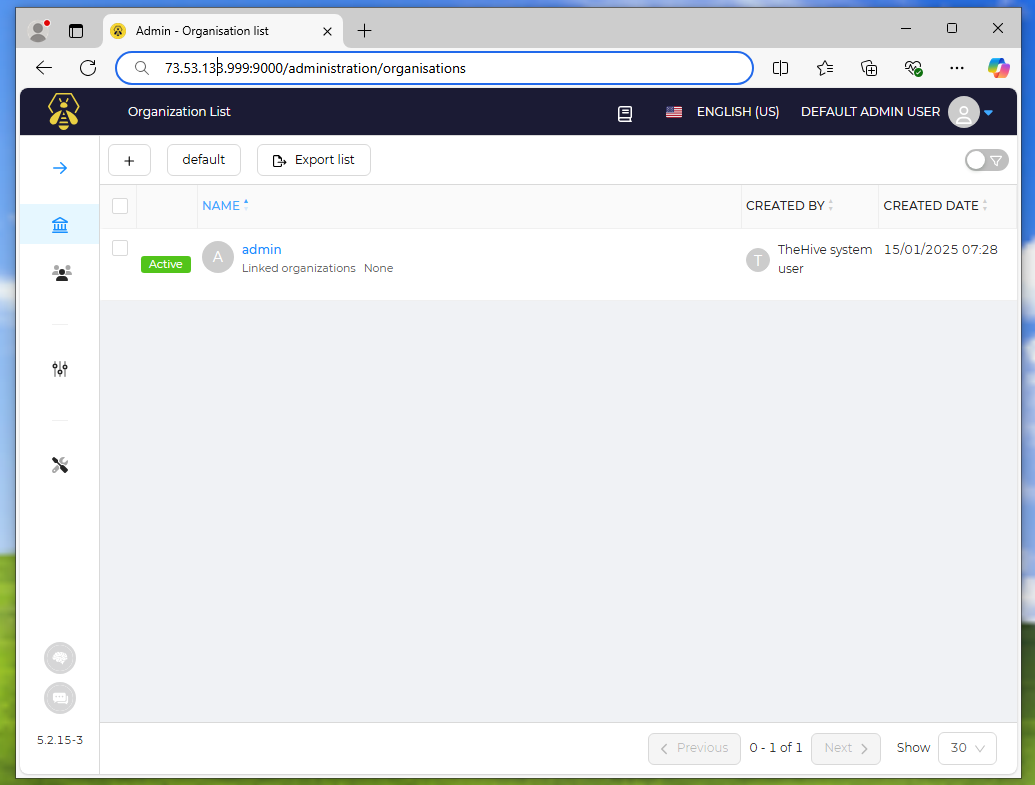
Task: Click the TheHive bee logo
Action: tap(65, 111)
